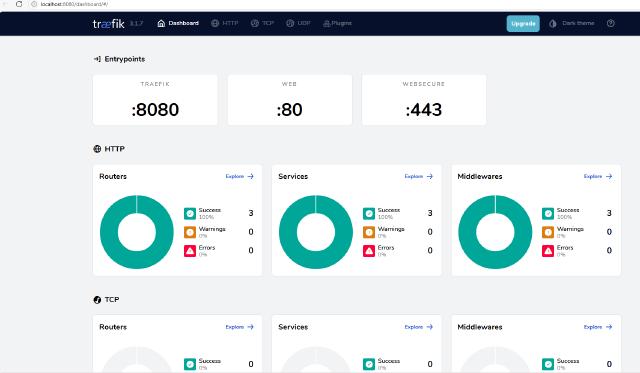640x373 pixels.
Task: Click the HTTP section globe icon
Action: pyautogui.click(x=97, y=149)
